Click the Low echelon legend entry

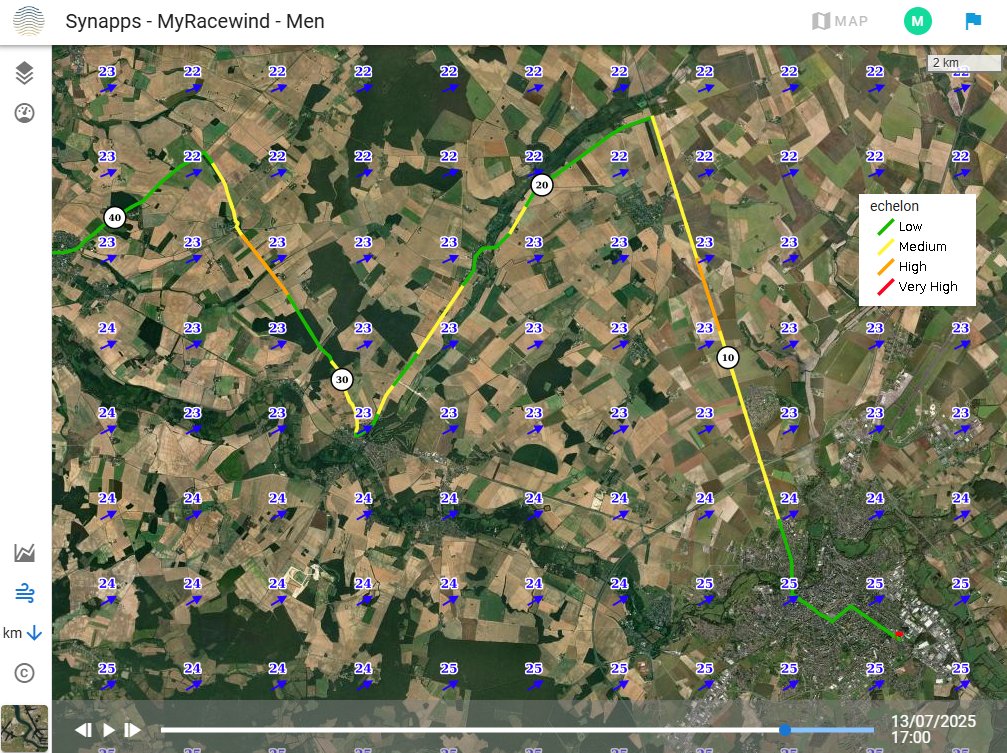[x=900, y=226]
